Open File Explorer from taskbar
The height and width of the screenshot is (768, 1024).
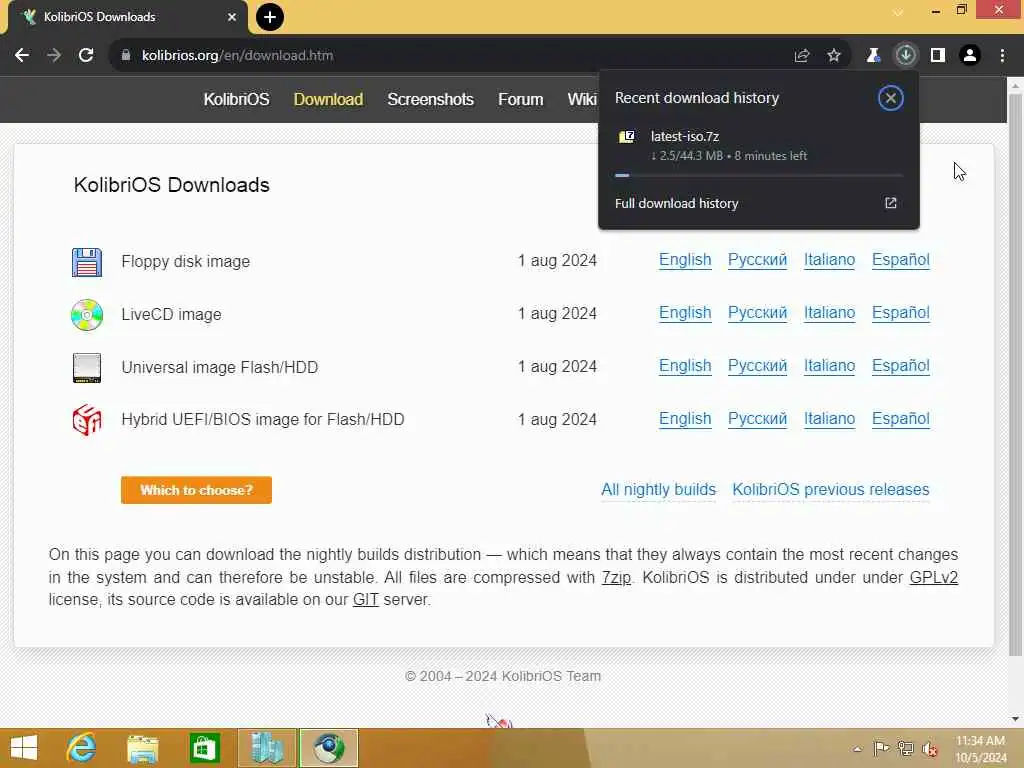point(142,748)
